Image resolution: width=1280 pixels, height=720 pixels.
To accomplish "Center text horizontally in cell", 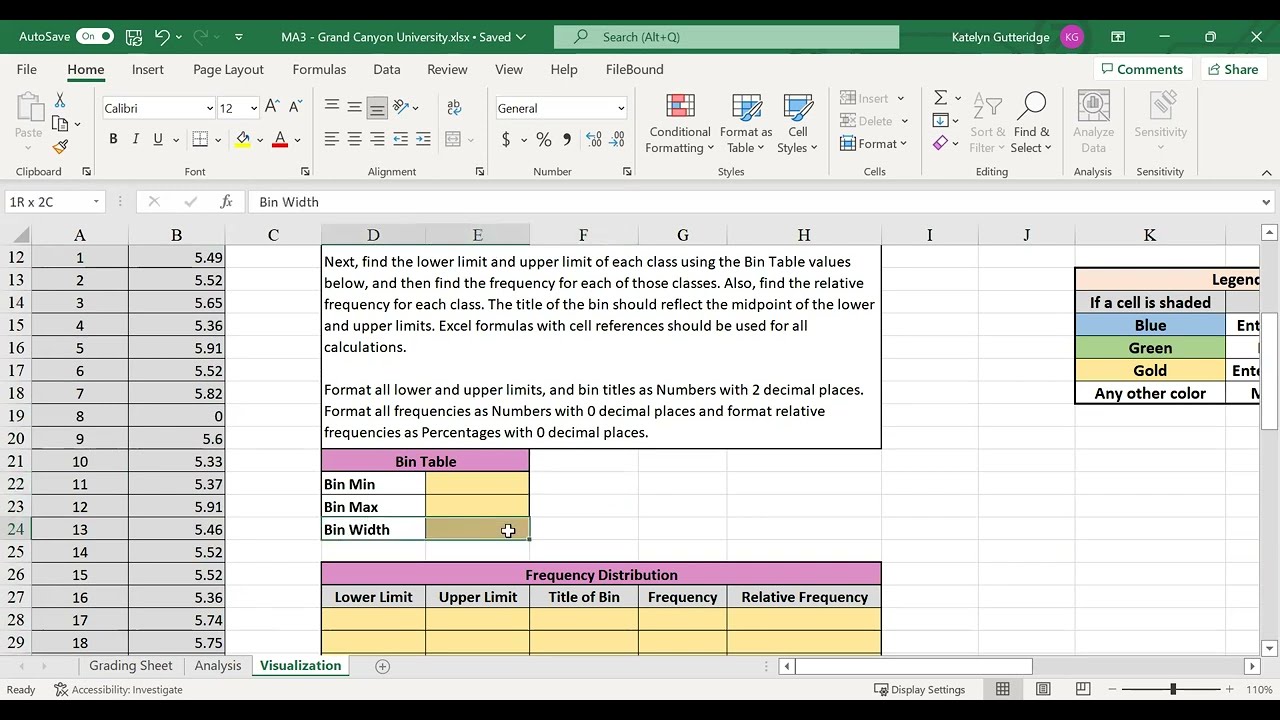I will [x=354, y=140].
